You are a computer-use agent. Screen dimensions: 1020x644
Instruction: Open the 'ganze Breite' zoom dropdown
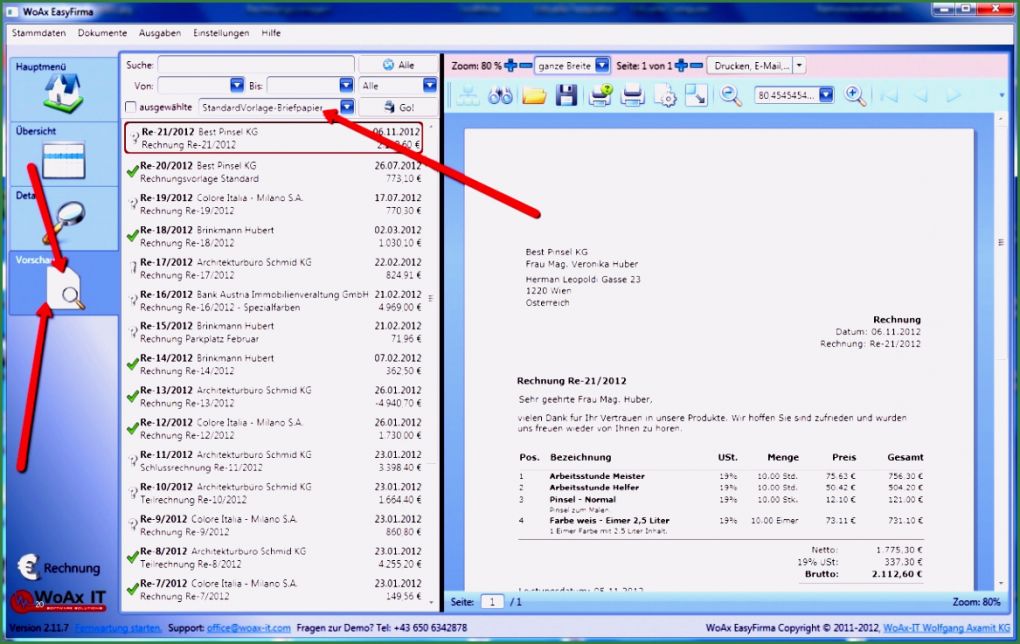(x=602, y=65)
